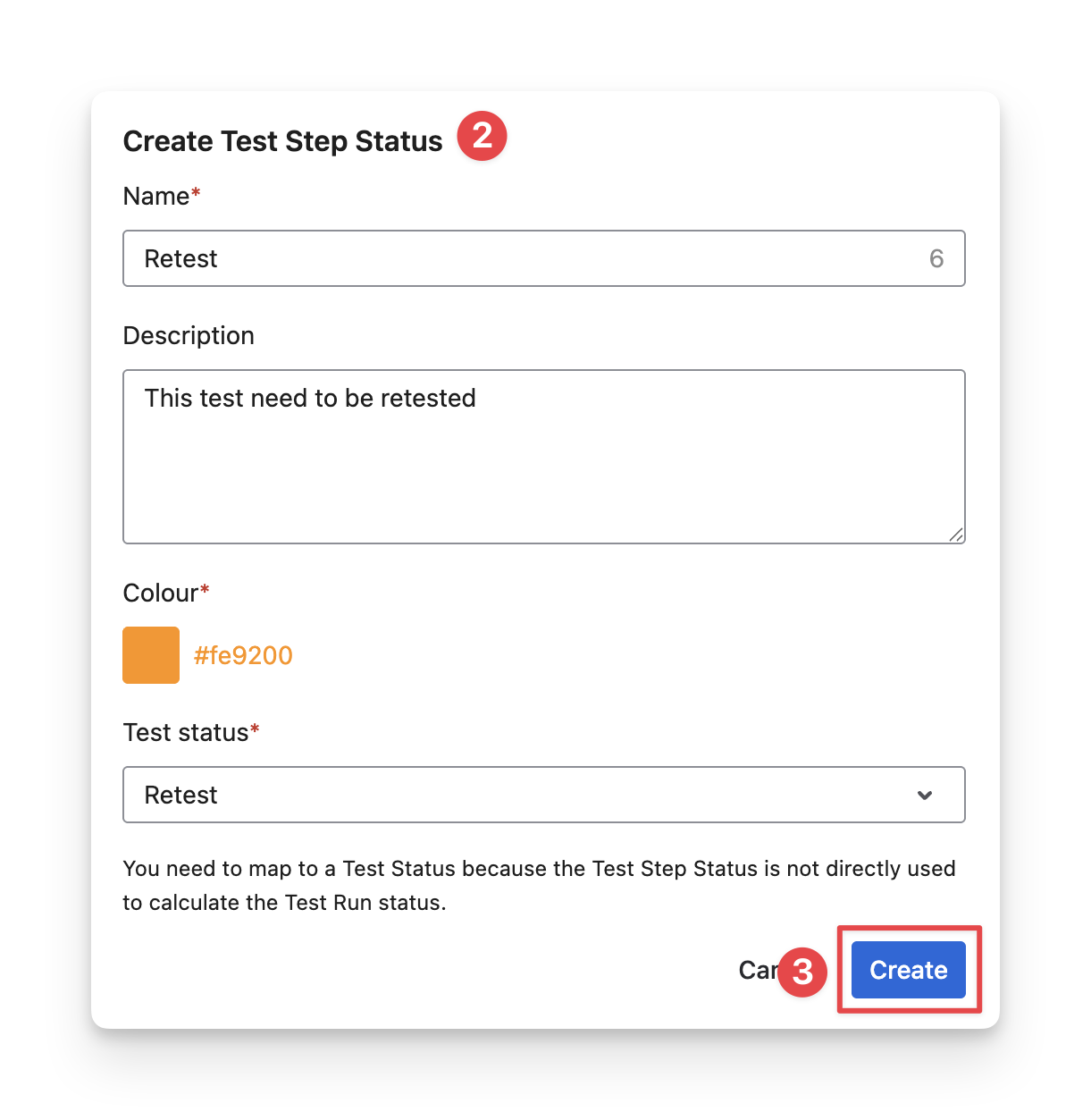Open the orange colour swatch picker

tap(151, 655)
